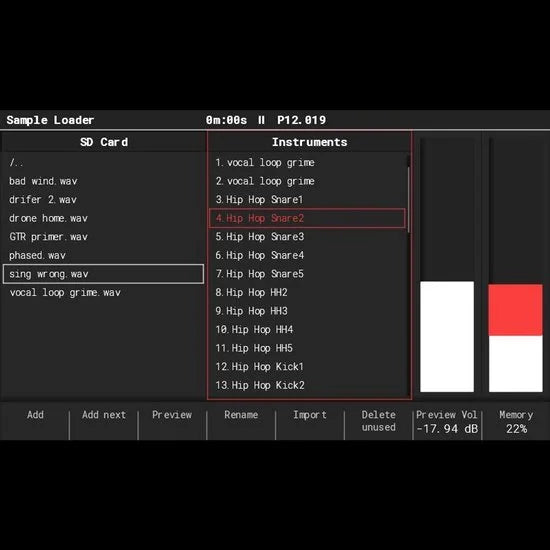Click the Preview Vol -17.94 dB value
Screen dimensions: 550x550
(x=447, y=429)
